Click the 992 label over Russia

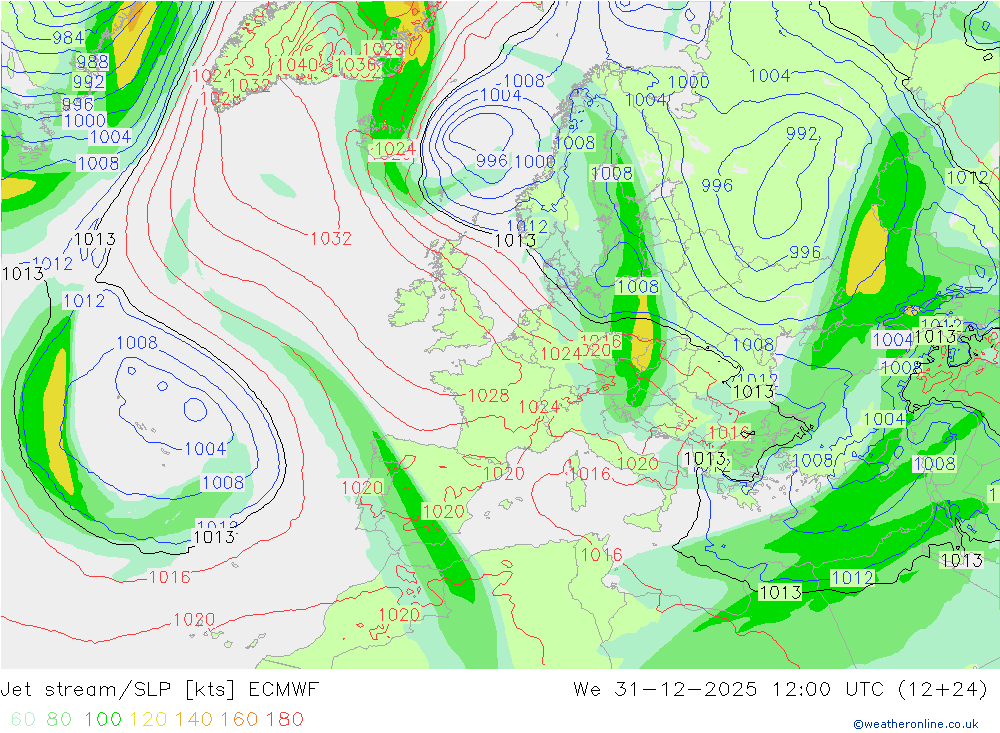tap(802, 133)
